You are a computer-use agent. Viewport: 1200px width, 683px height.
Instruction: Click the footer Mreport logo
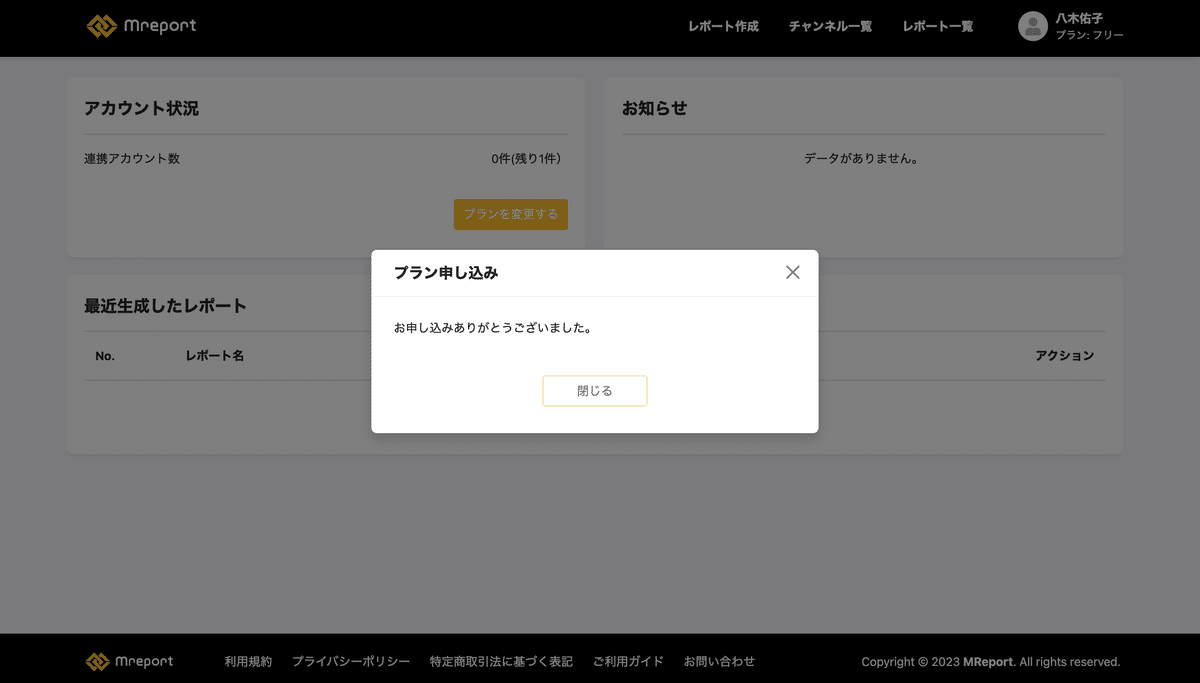pyautogui.click(x=130, y=661)
